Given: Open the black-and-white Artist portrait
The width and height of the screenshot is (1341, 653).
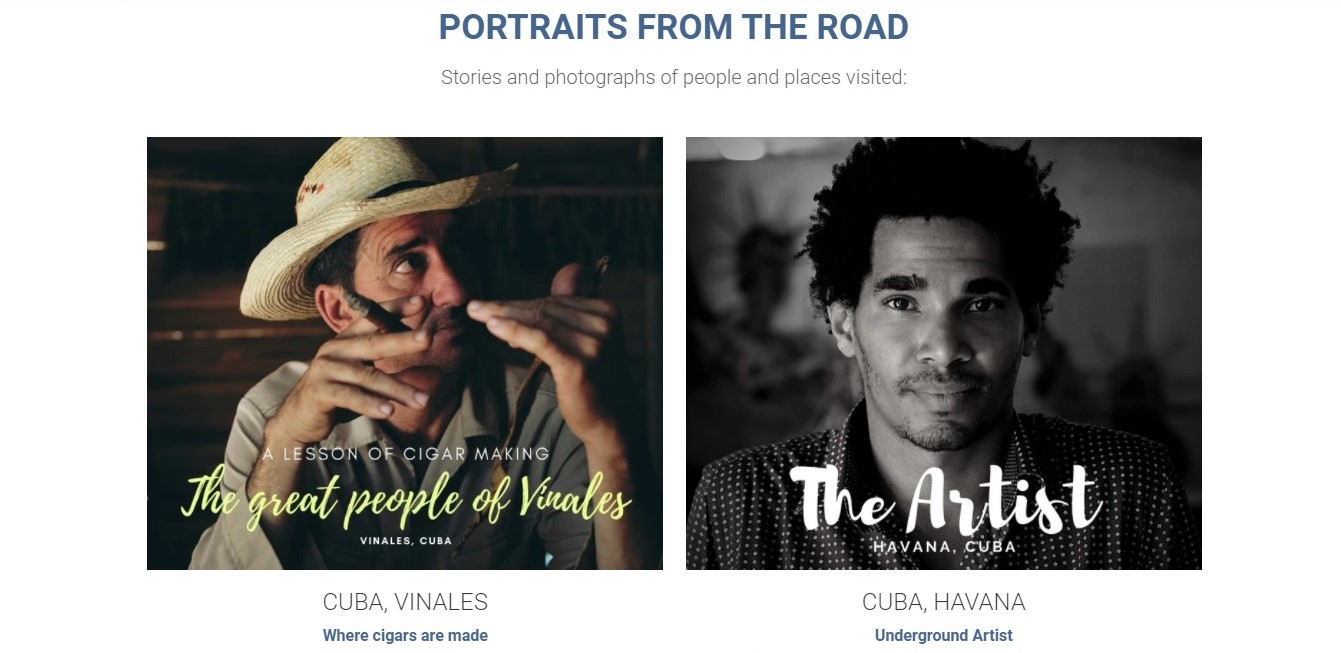Looking at the screenshot, I should (943, 353).
